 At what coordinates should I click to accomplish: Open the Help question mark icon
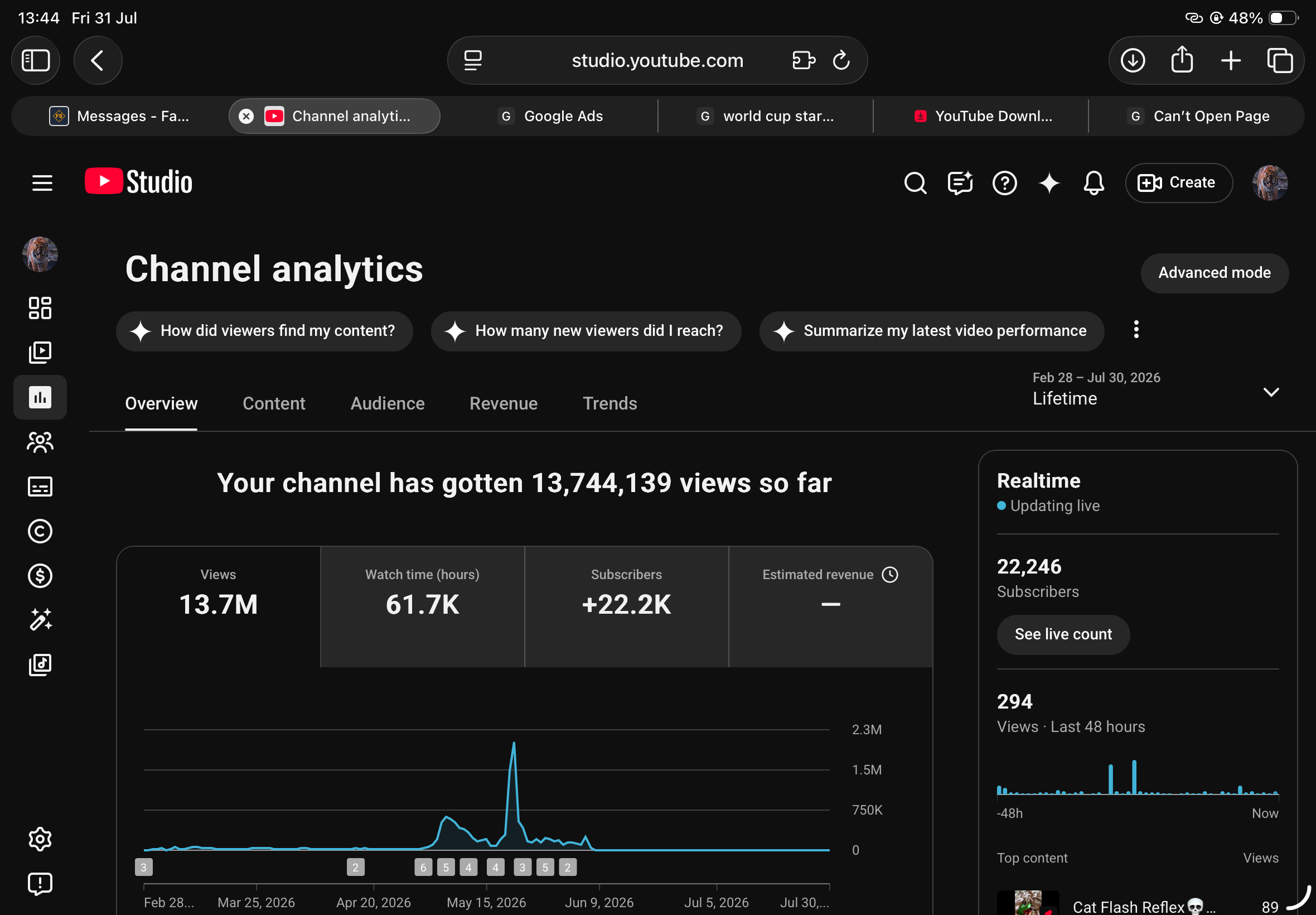pyautogui.click(x=1004, y=183)
